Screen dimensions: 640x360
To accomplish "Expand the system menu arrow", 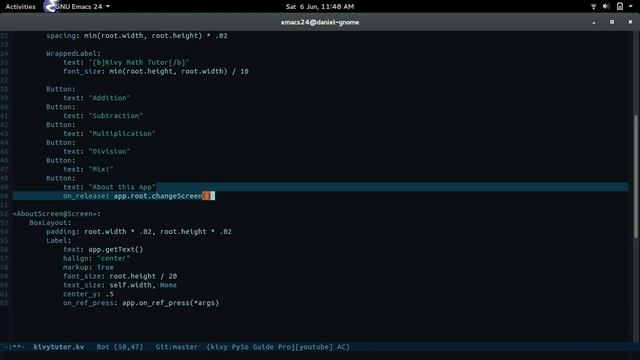I will coord(631,7).
